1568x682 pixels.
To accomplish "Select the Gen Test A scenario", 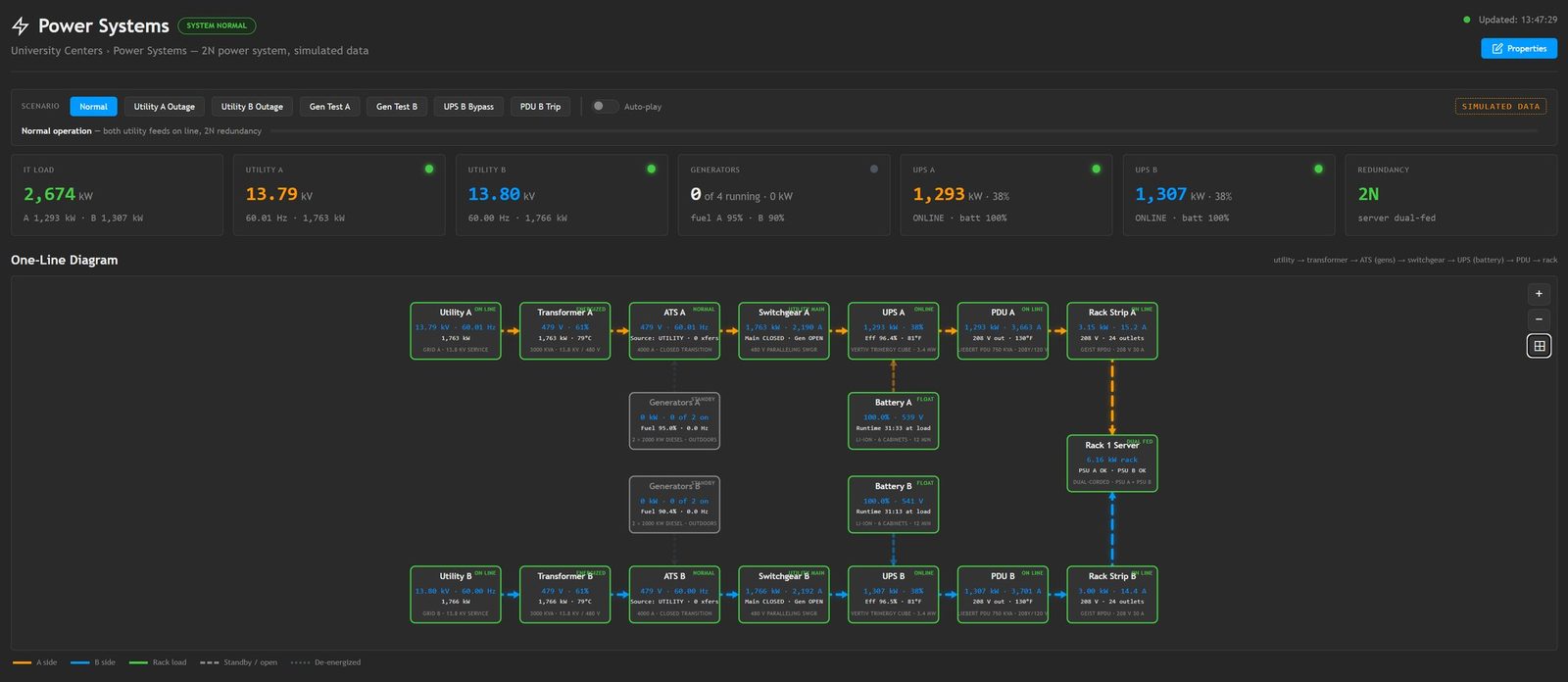I will pos(329,107).
